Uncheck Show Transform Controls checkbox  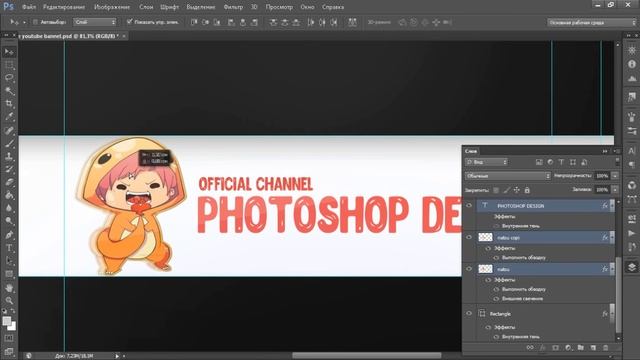pos(129,22)
